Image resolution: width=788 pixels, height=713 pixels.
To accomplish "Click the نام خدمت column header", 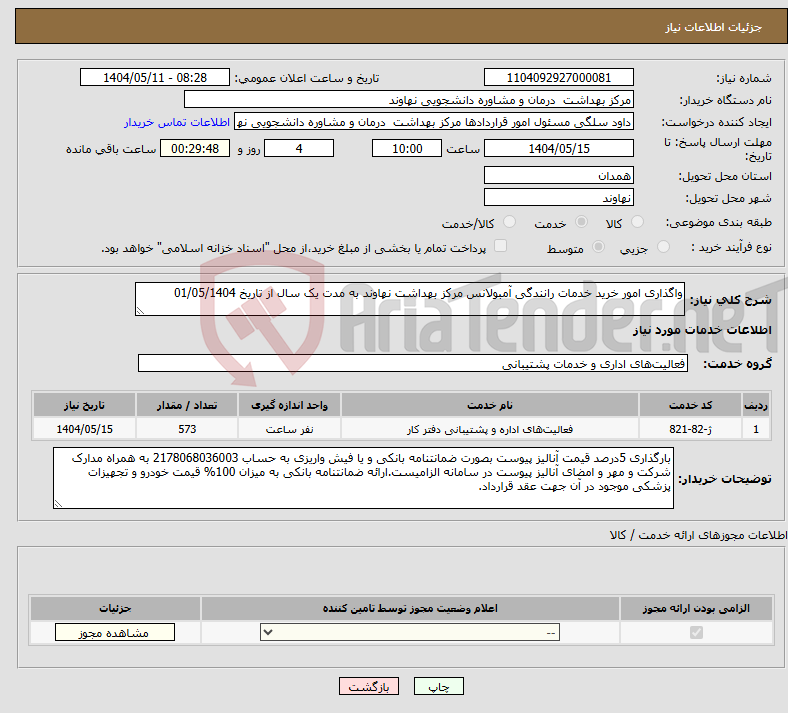I will [x=489, y=405].
